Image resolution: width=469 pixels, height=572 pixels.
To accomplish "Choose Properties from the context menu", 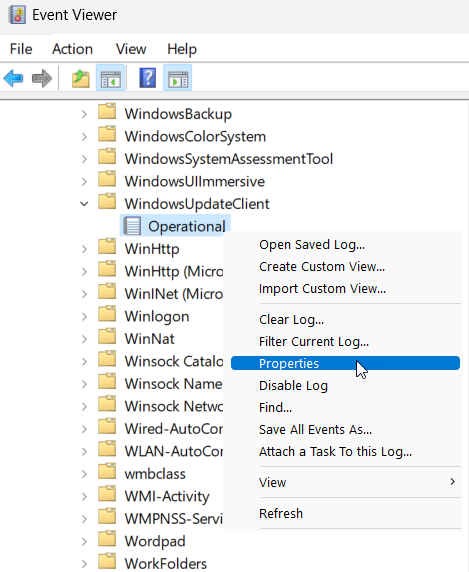I will (x=345, y=363).
